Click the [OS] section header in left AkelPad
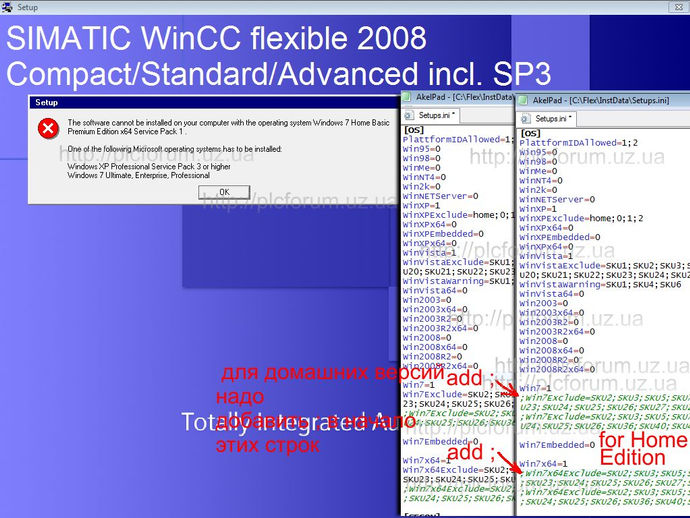The height and width of the screenshot is (518, 690). (414, 130)
